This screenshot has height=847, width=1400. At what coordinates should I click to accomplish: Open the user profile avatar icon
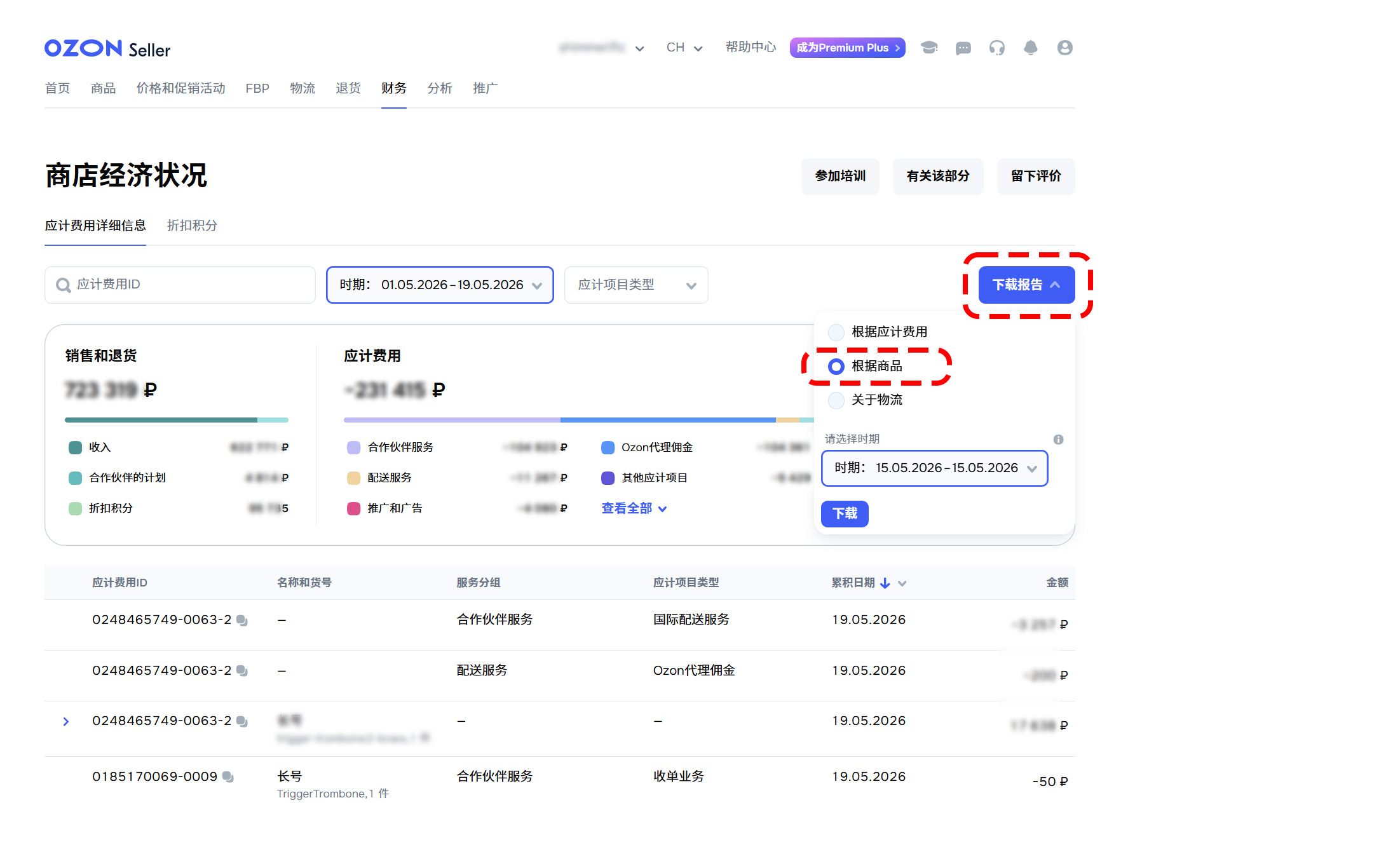[x=1065, y=48]
